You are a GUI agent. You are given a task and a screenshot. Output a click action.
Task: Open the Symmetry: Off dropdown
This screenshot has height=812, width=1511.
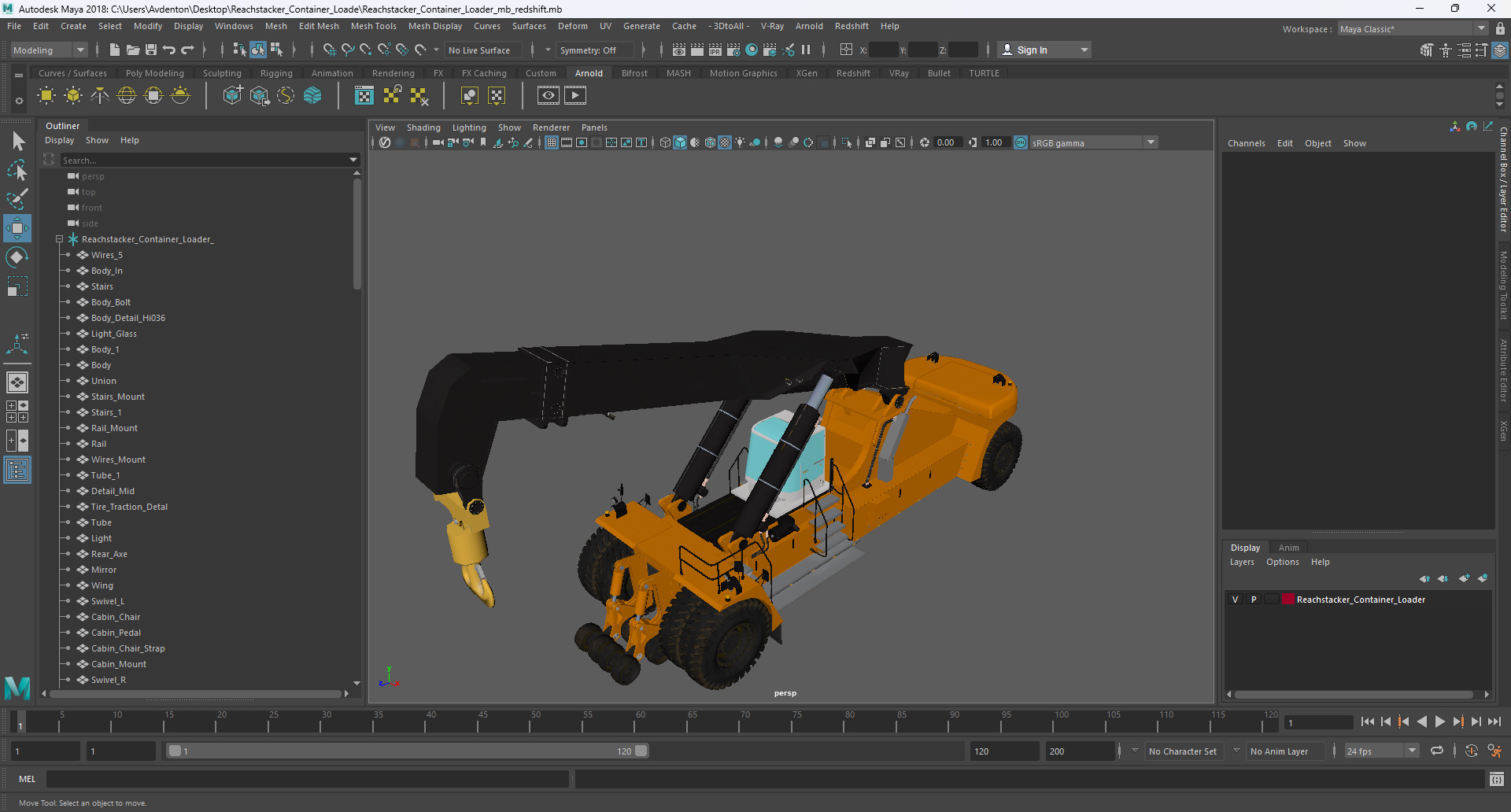click(x=594, y=50)
